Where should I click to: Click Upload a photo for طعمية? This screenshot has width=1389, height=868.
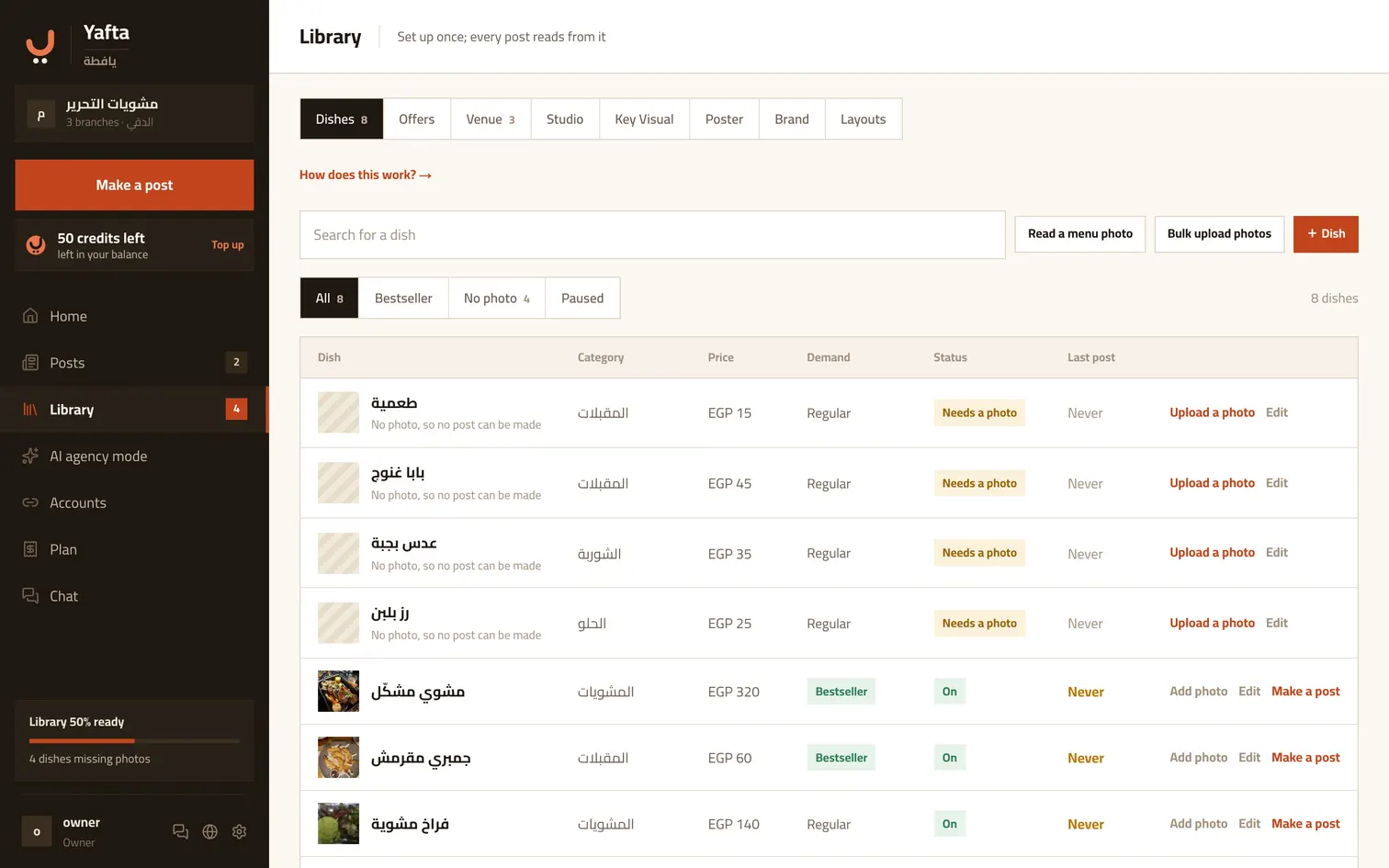point(1212,412)
